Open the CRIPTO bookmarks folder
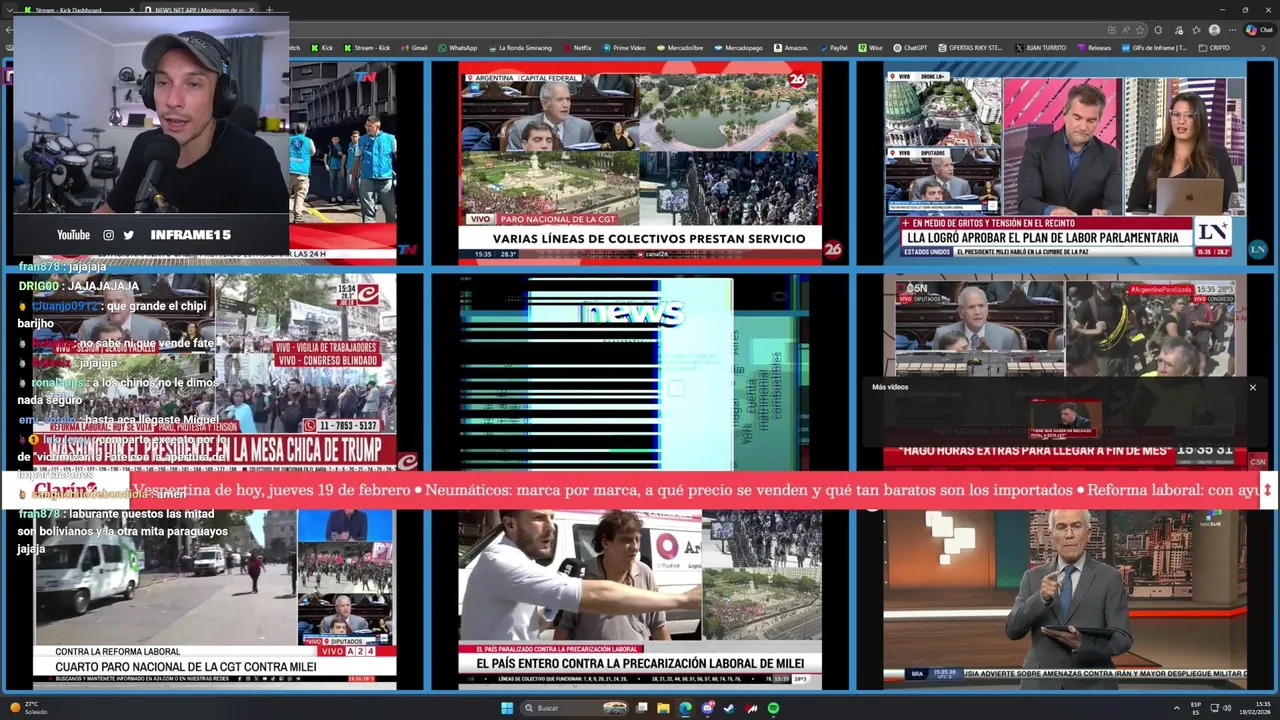Viewport: 1280px width, 720px height. [x=1214, y=47]
